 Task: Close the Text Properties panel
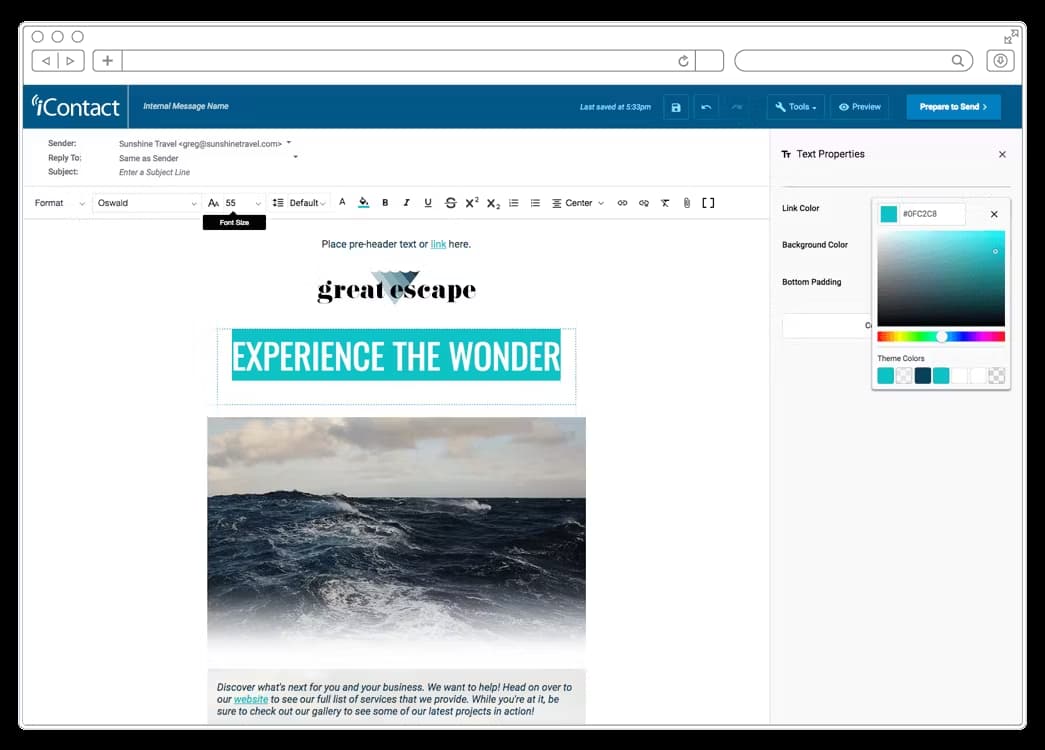click(1002, 154)
